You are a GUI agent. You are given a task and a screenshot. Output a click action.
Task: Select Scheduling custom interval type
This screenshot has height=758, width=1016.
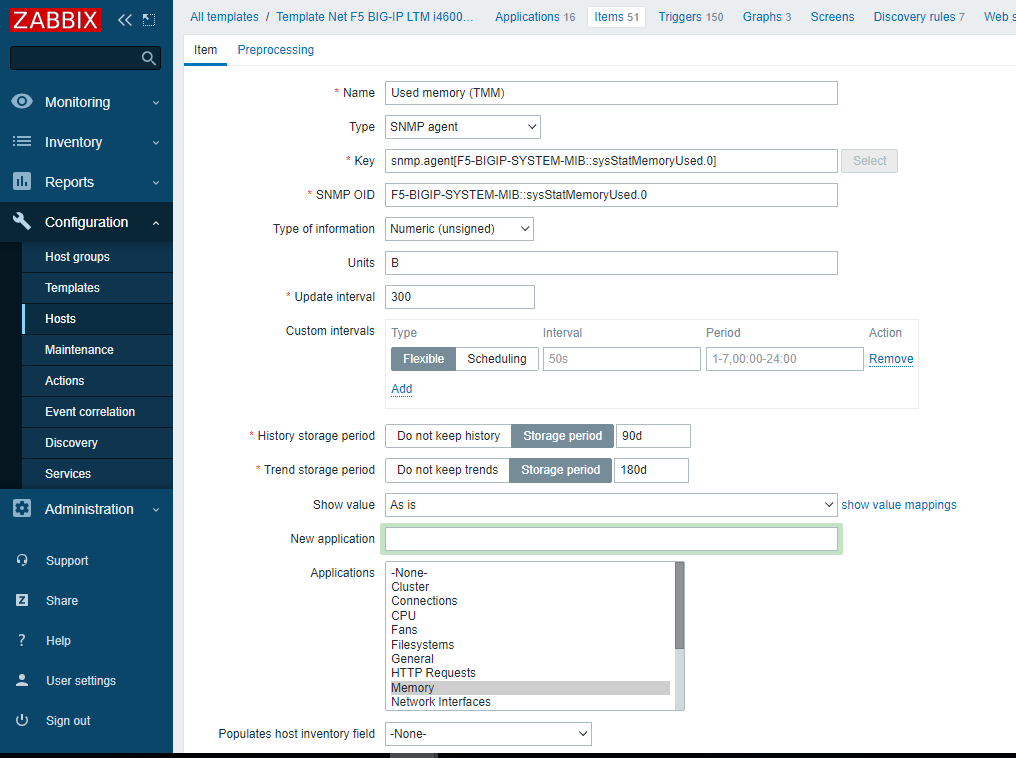click(x=497, y=359)
